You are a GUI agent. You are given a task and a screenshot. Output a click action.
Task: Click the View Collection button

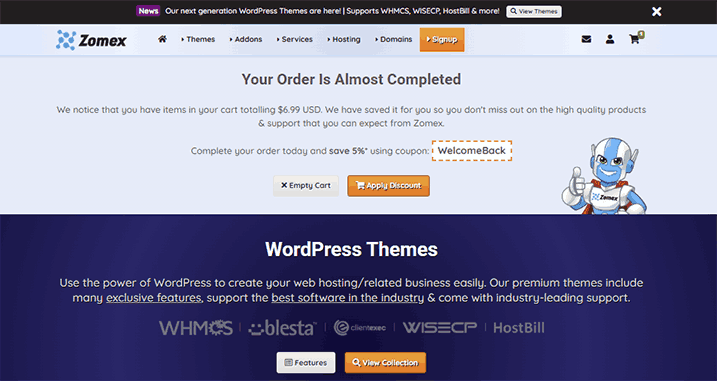385,363
